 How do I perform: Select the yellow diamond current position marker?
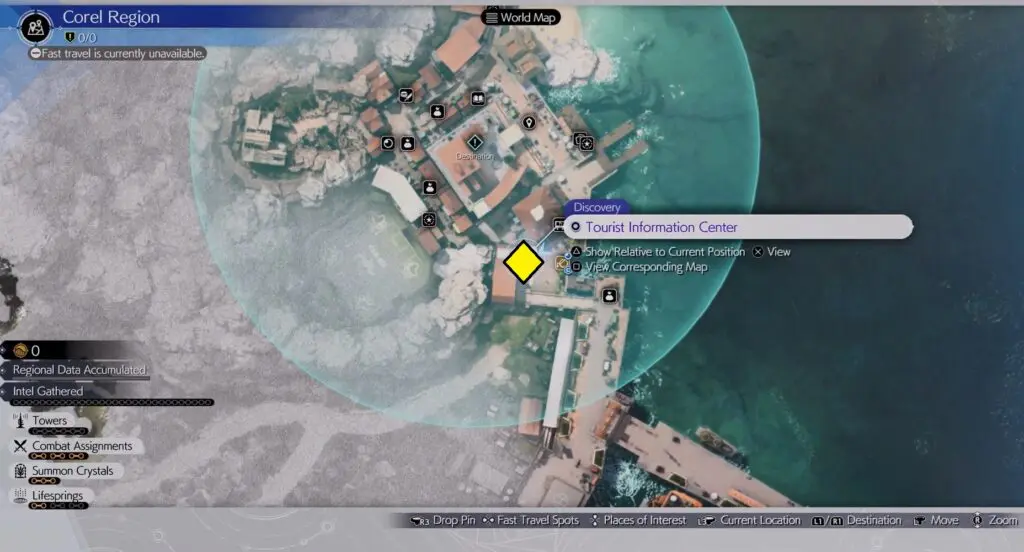click(x=523, y=264)
